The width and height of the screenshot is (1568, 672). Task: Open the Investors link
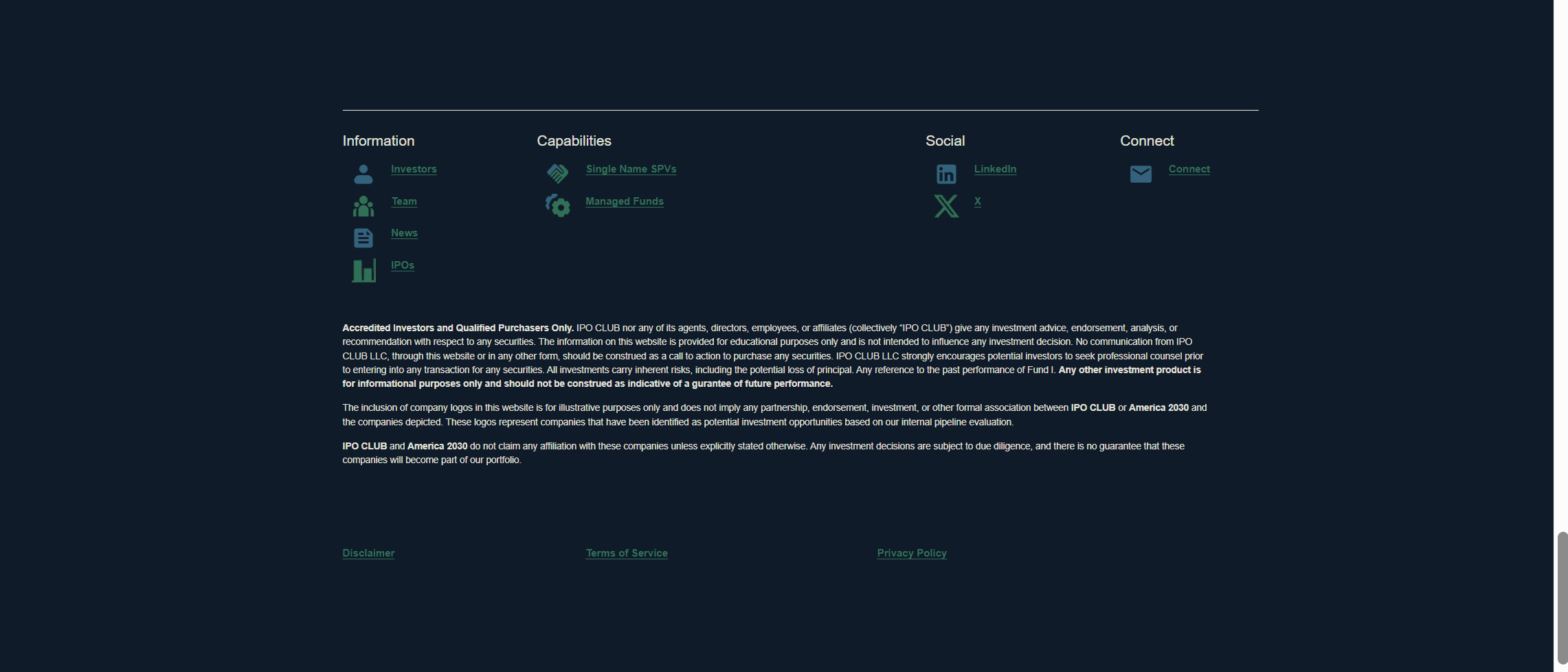[x=414, y=169]
